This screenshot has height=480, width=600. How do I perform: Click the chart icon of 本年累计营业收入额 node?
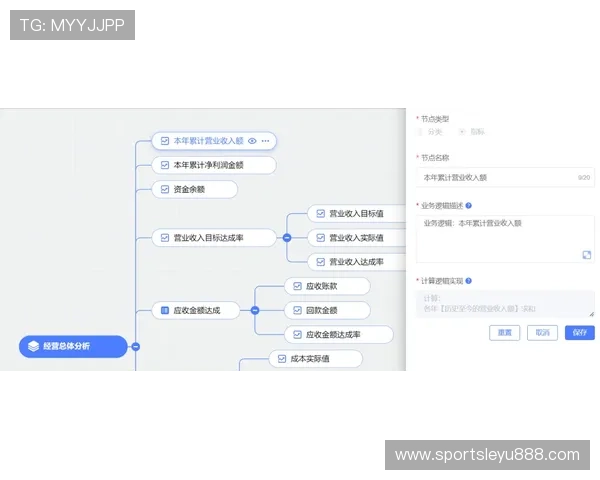[x=165, y=141]
